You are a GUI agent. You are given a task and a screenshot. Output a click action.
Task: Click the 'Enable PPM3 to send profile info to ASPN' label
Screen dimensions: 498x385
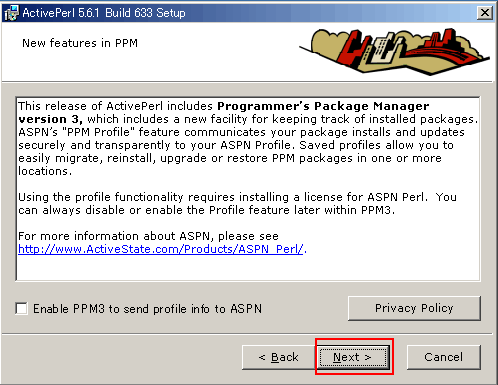(x=147, y=309)
